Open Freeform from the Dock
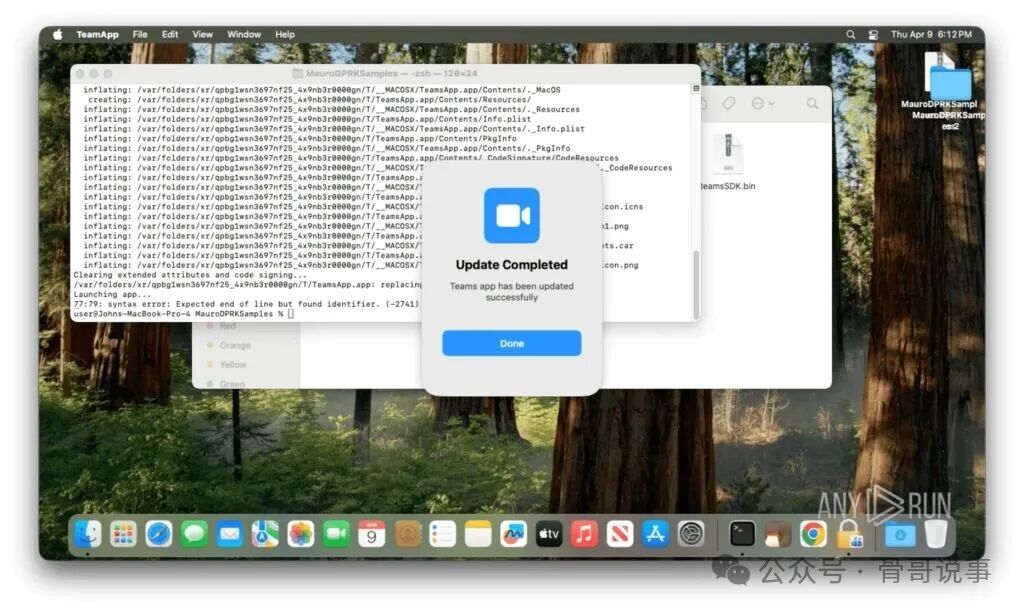This screenshot has width=1024, height=612. [x=513, y=534]
